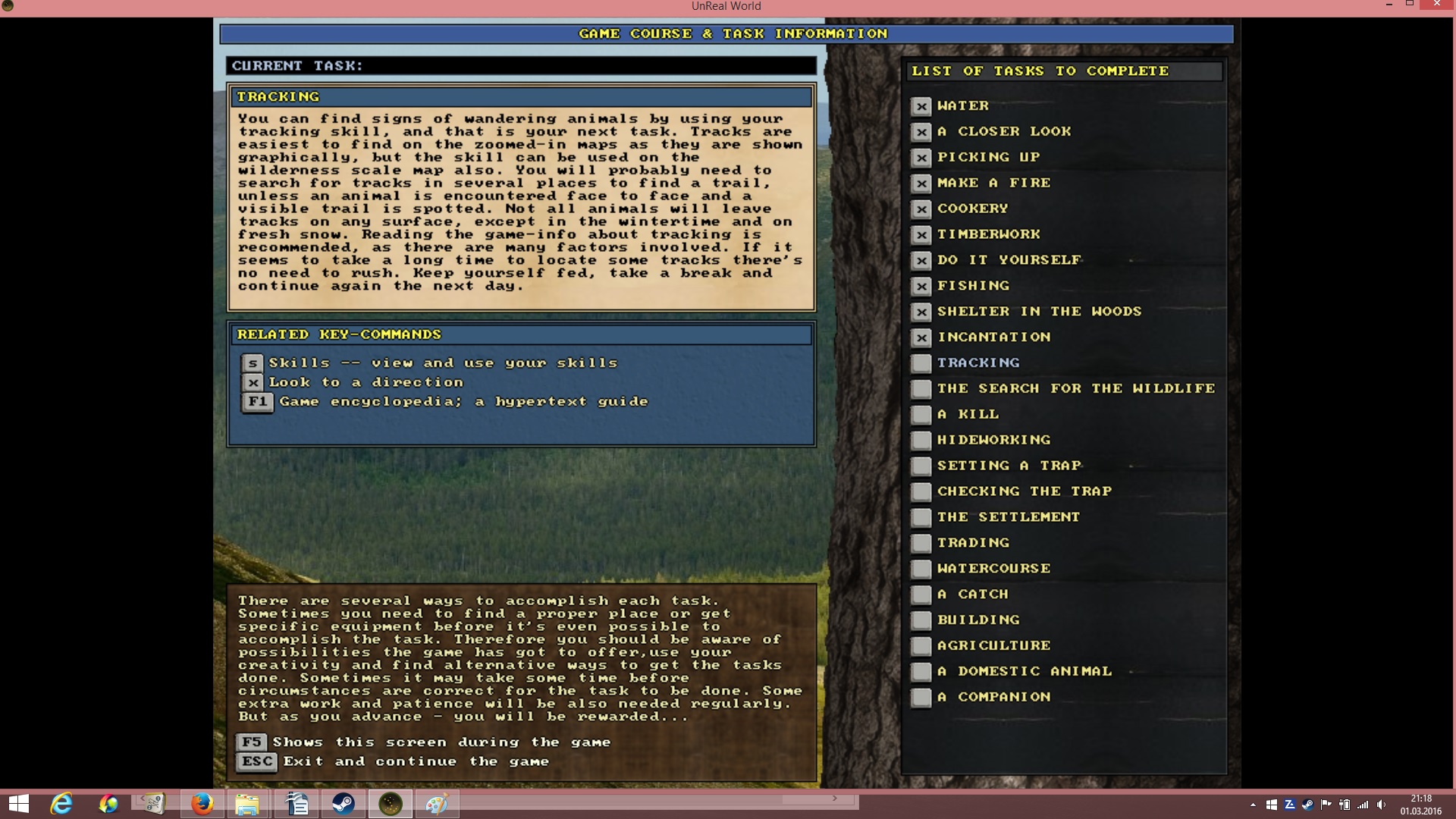Show hidden tray icons arrow
1456x819 pixels.
point(1253,805)
